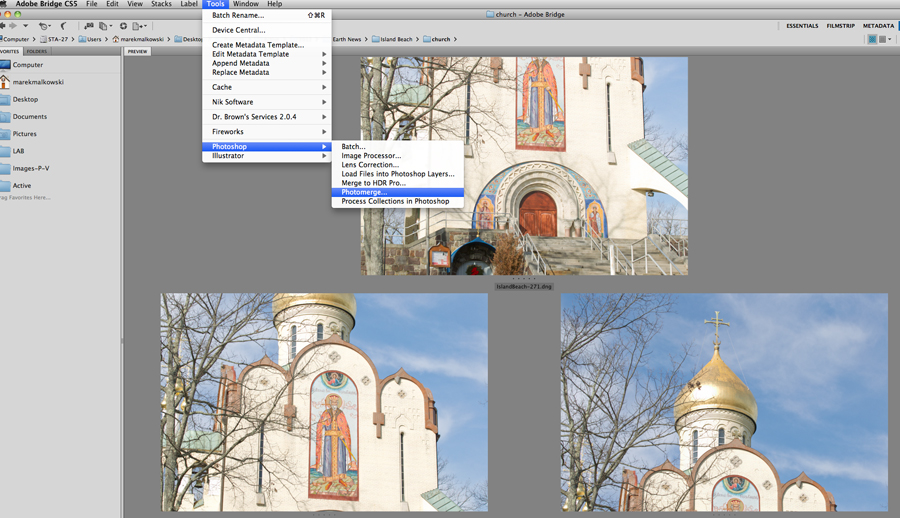The width and height of the screenshot is (900, 518).
Task: Switch to the Folders panel tab
Action: point(37,51)
